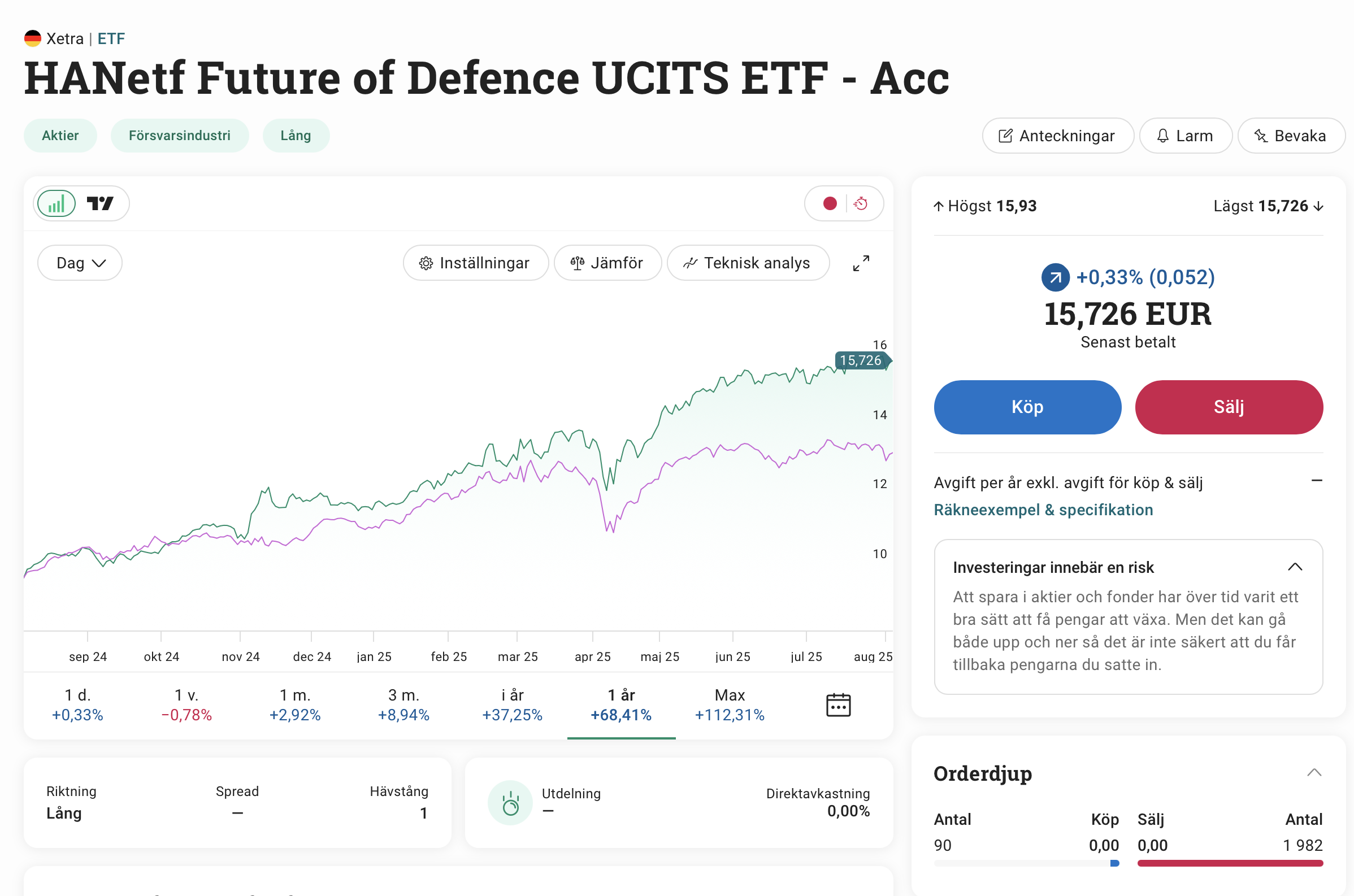Open the custom date range calendar

(838, 704)
